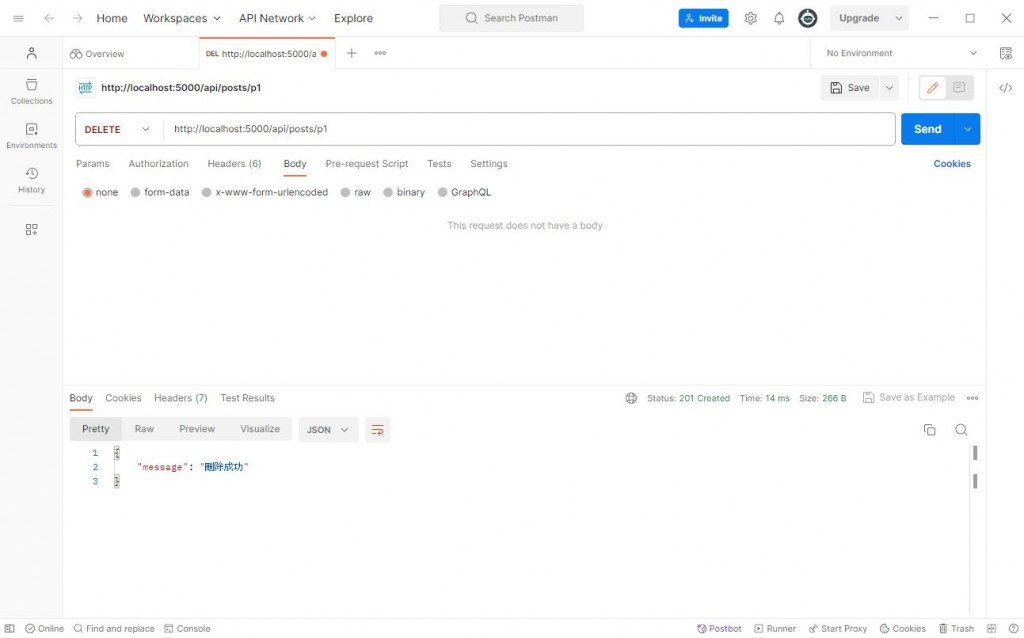Screen dimensions: 1024x638
Task: Click Save as Example
Action: coord(908,397)
